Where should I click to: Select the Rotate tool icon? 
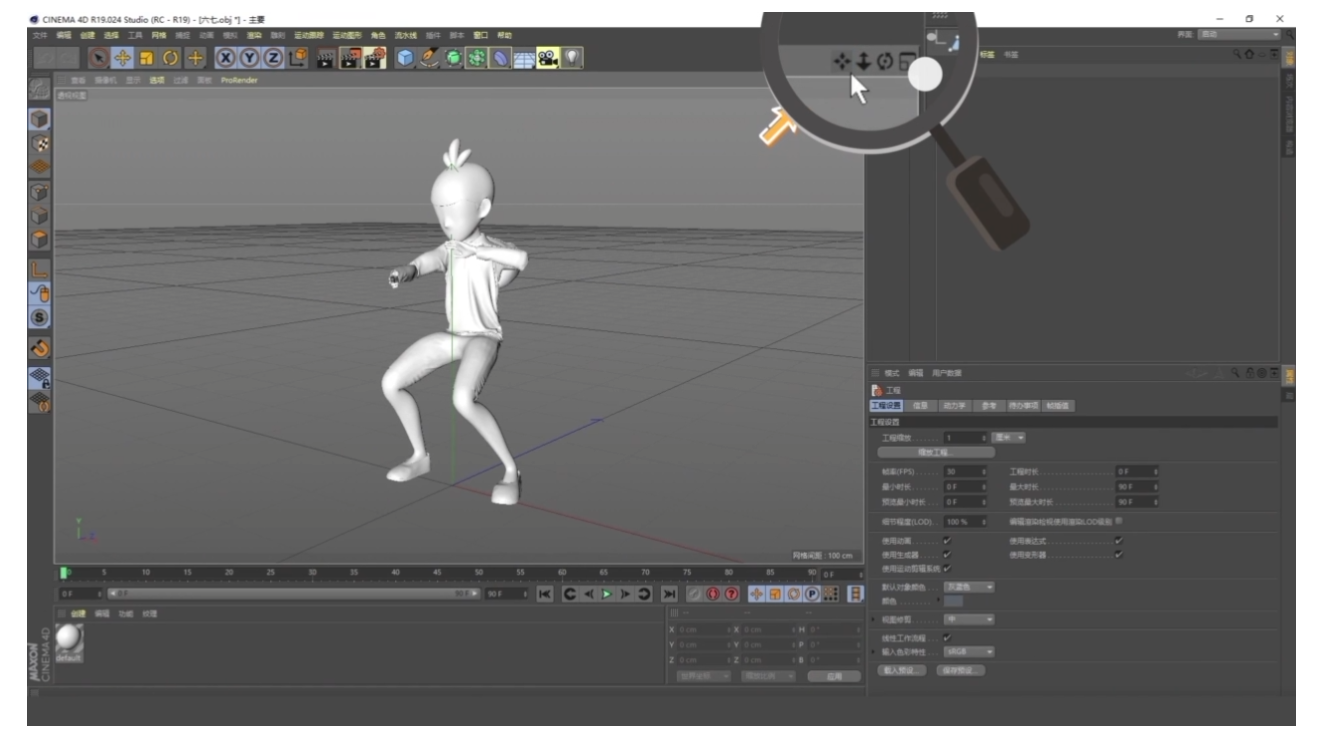pyautogui.click(x=171, y=58)
